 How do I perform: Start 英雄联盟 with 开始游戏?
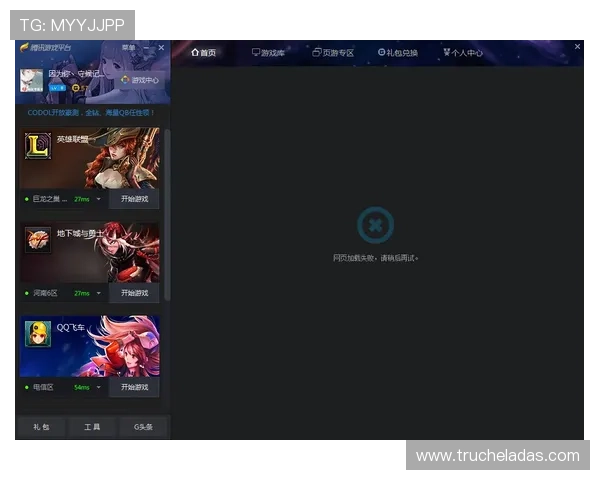(x=134, y=199)
